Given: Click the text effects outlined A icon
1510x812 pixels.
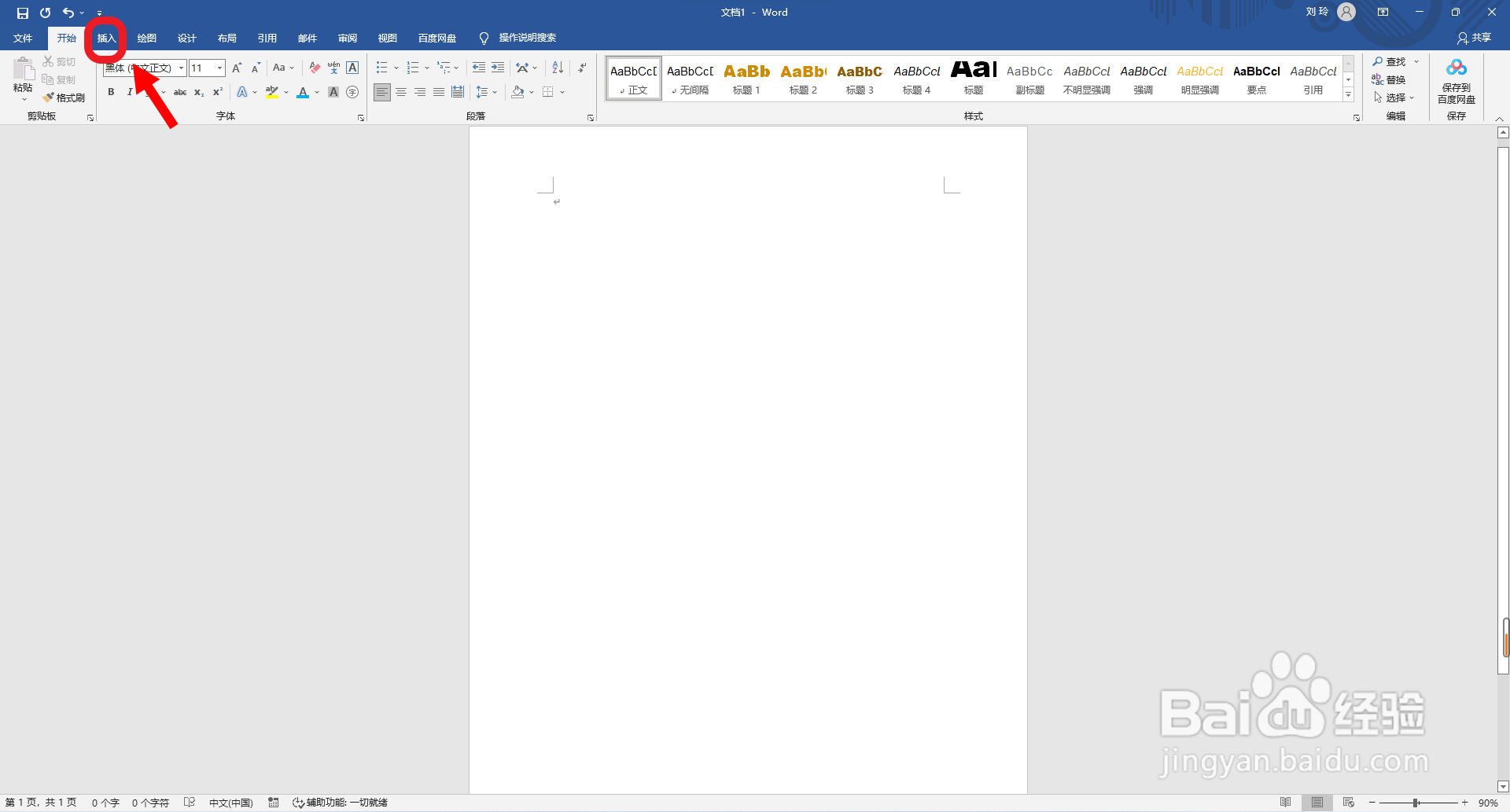Looking at the screenshot, I should (242, 92).
